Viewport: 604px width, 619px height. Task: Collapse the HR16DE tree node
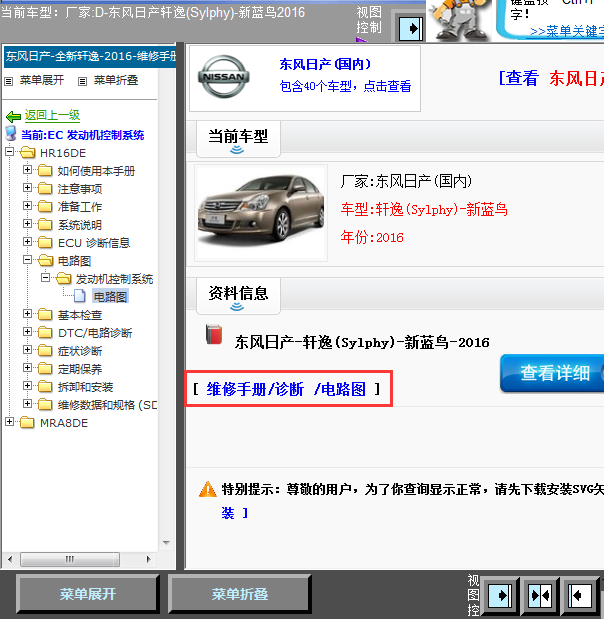[x=9, y=152]
